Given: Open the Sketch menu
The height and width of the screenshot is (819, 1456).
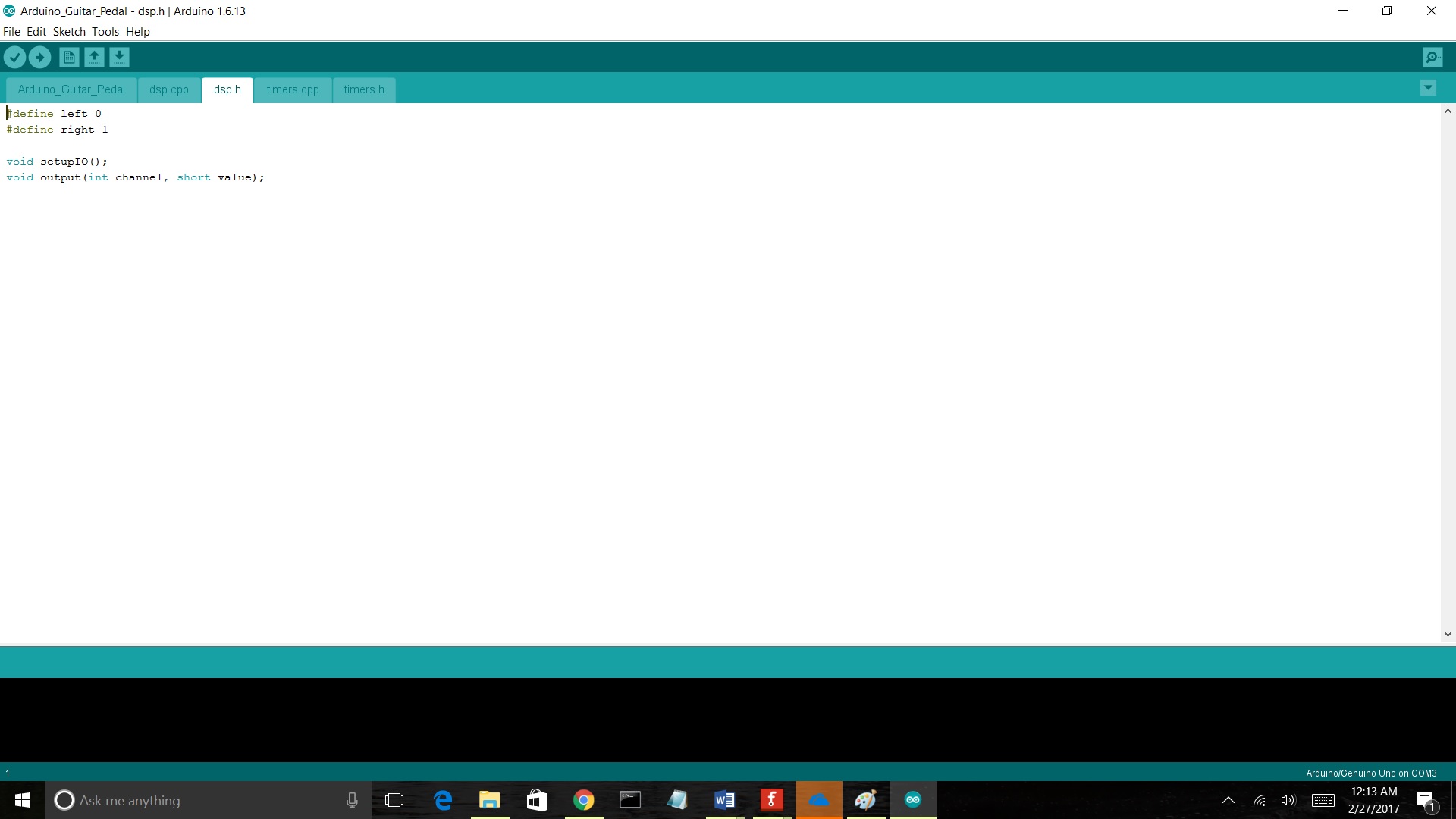Looking at the screenshot, I should [x=69, y=32].
